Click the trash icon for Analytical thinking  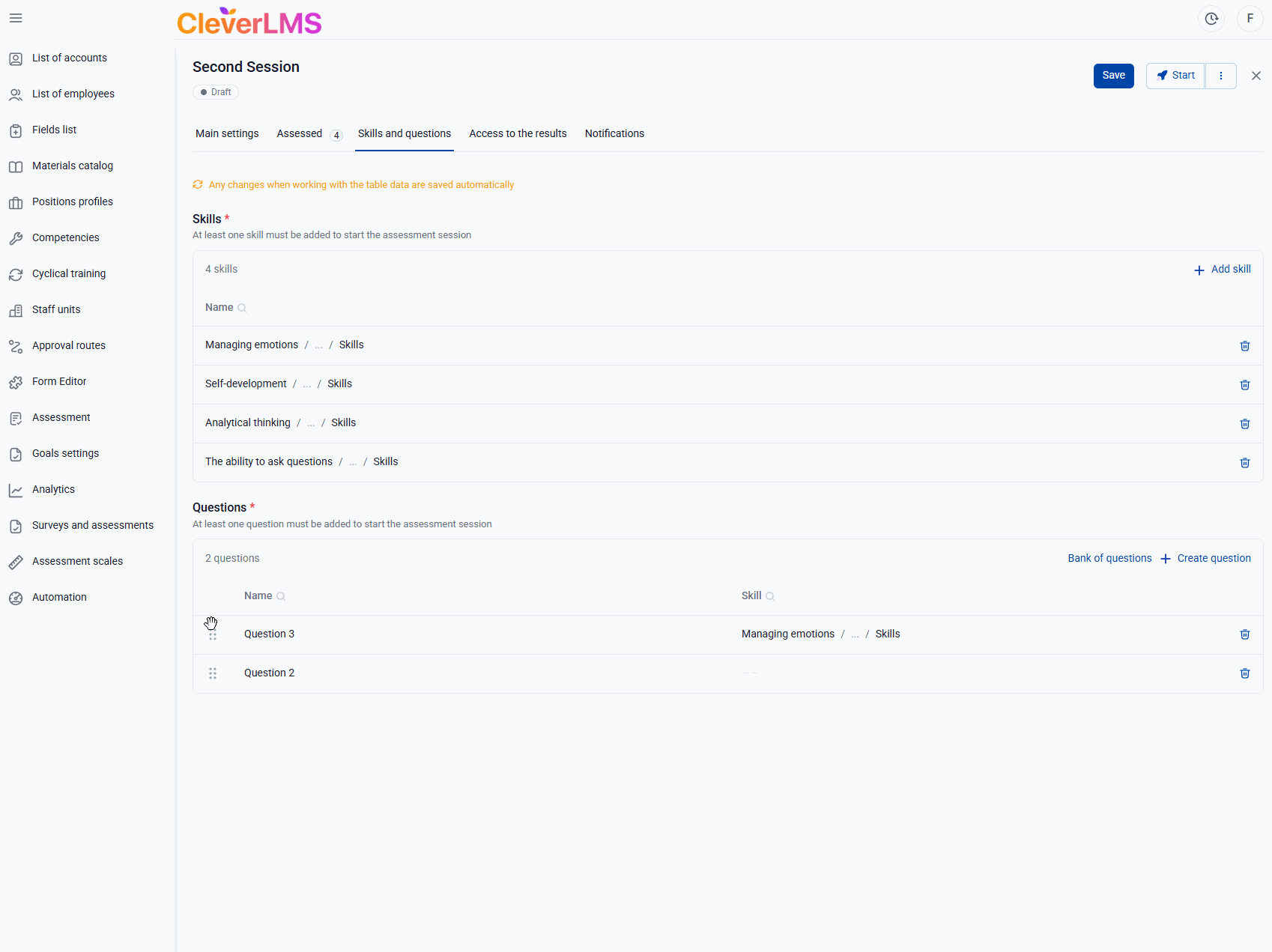[x=1244, y=424]
